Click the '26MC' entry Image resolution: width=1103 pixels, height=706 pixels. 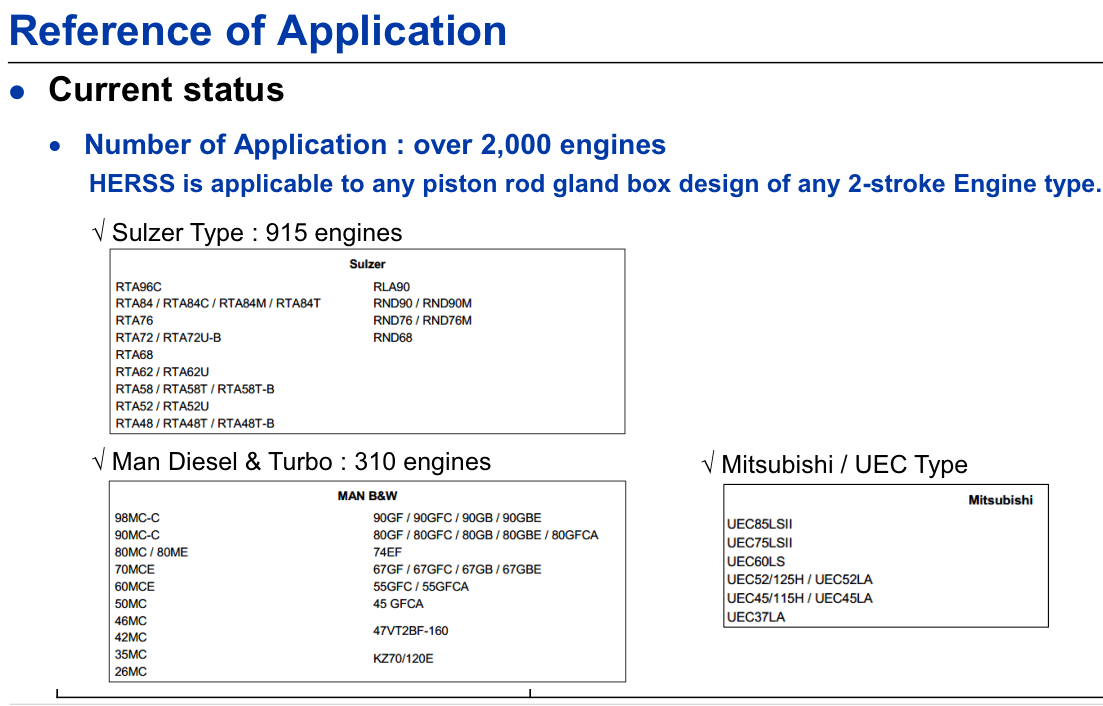point(131,672)
